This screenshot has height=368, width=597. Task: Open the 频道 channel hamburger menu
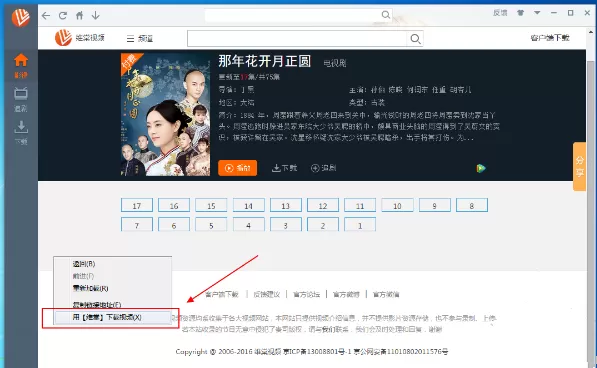click(x=140, y=38)
